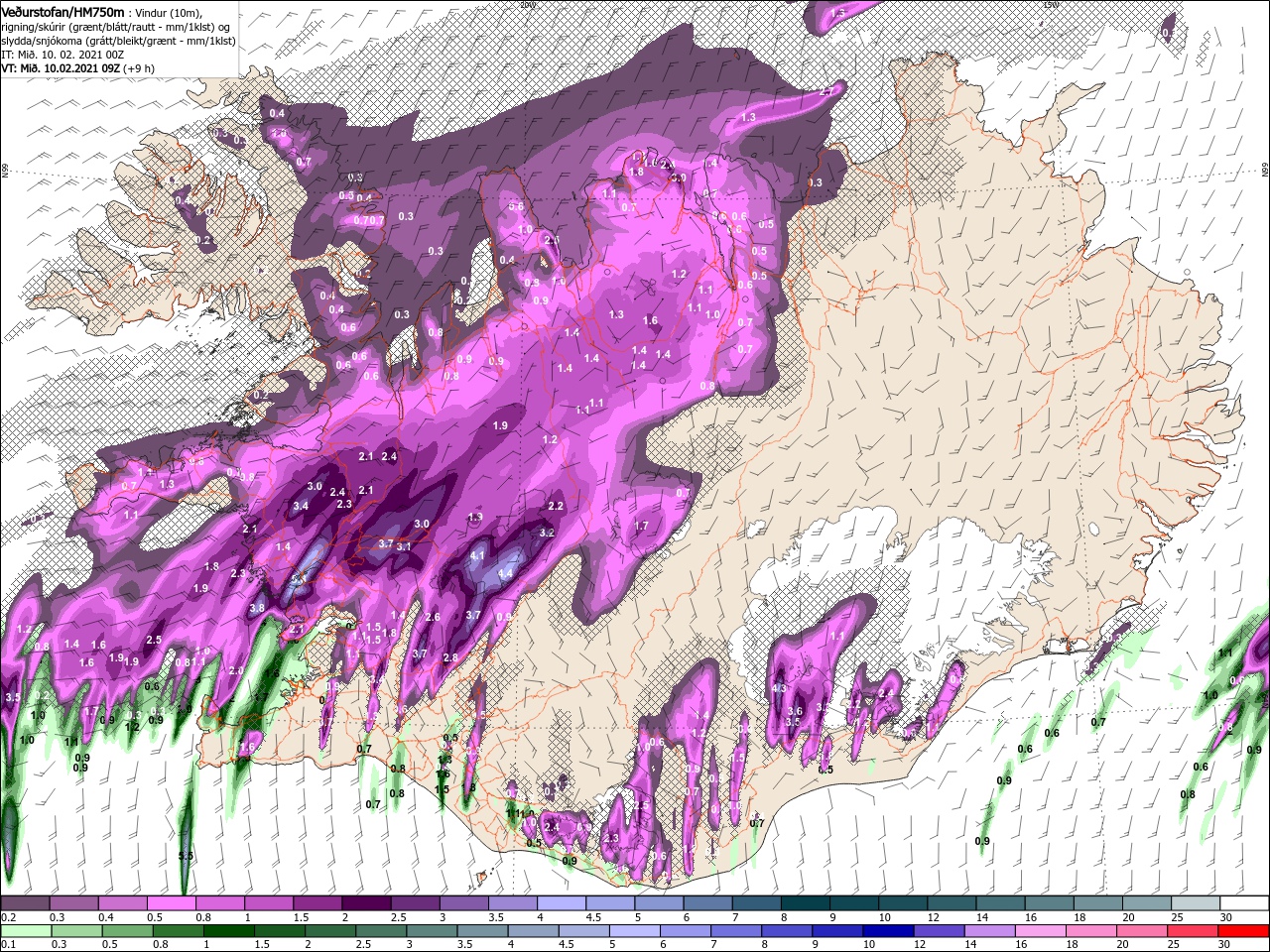Click the 'slydda/snjókoma' legend description line
This screenshot has height=952, width=1270.
pos(118,40)
